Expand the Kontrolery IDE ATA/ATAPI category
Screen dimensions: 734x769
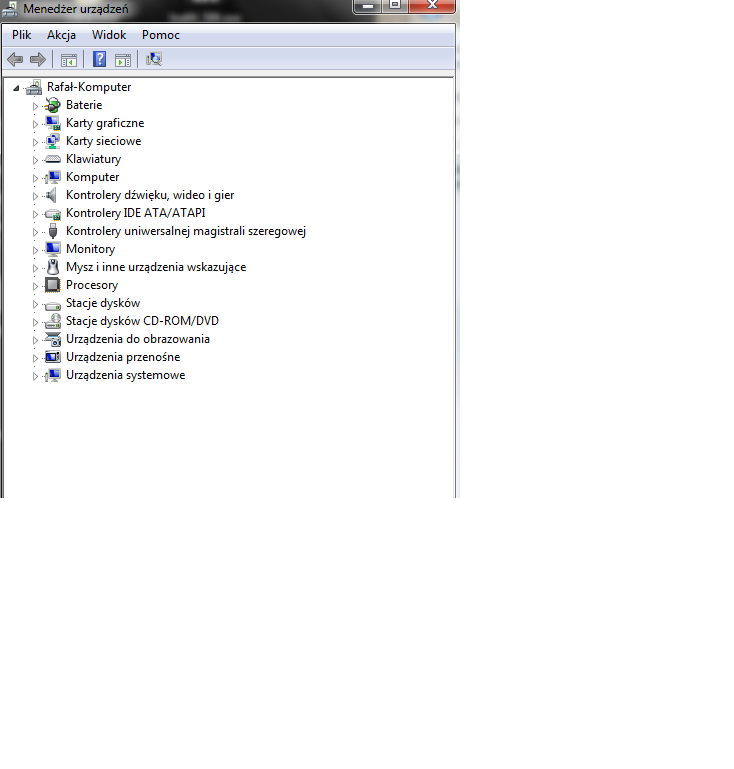pos(35,214)
